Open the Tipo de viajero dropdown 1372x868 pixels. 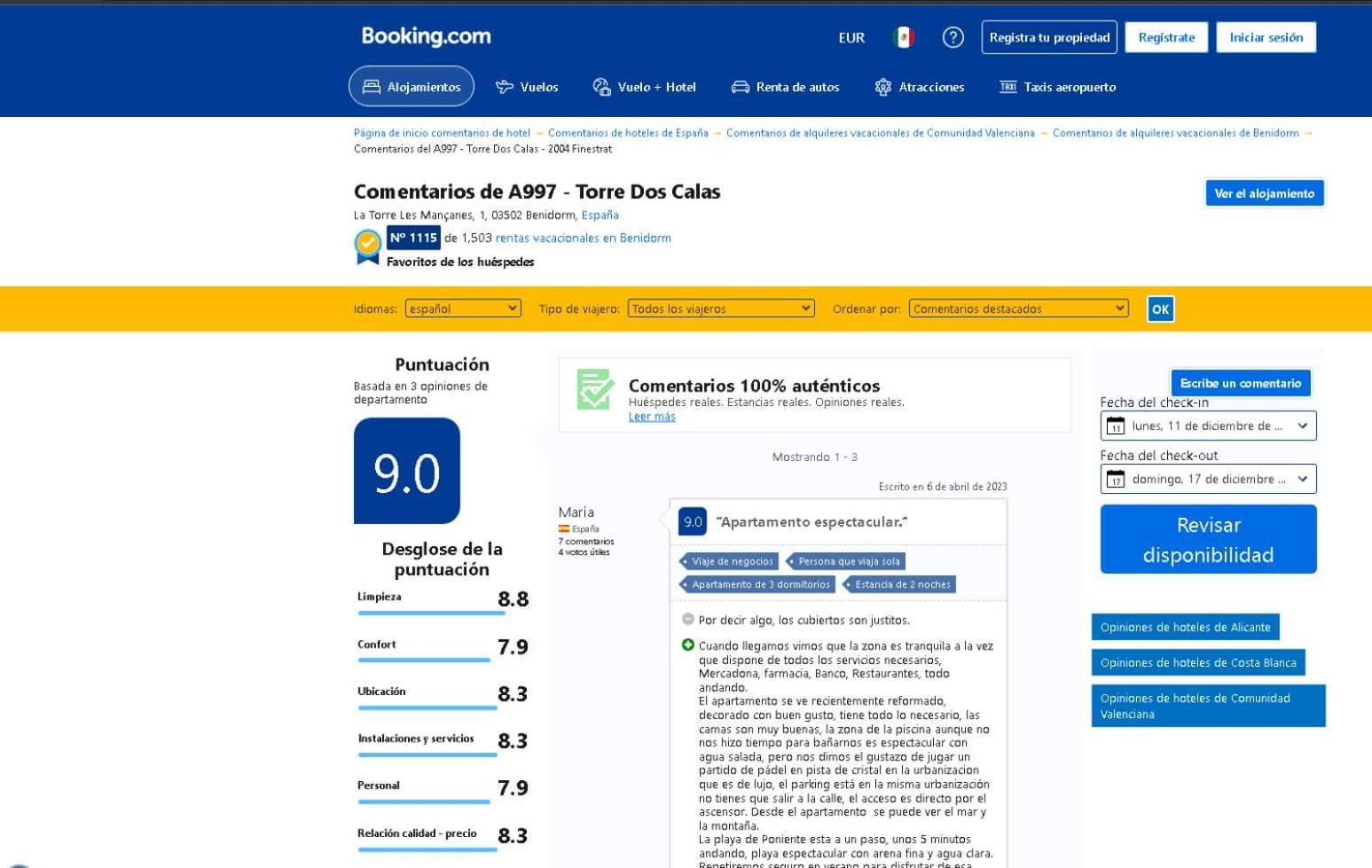720,309
